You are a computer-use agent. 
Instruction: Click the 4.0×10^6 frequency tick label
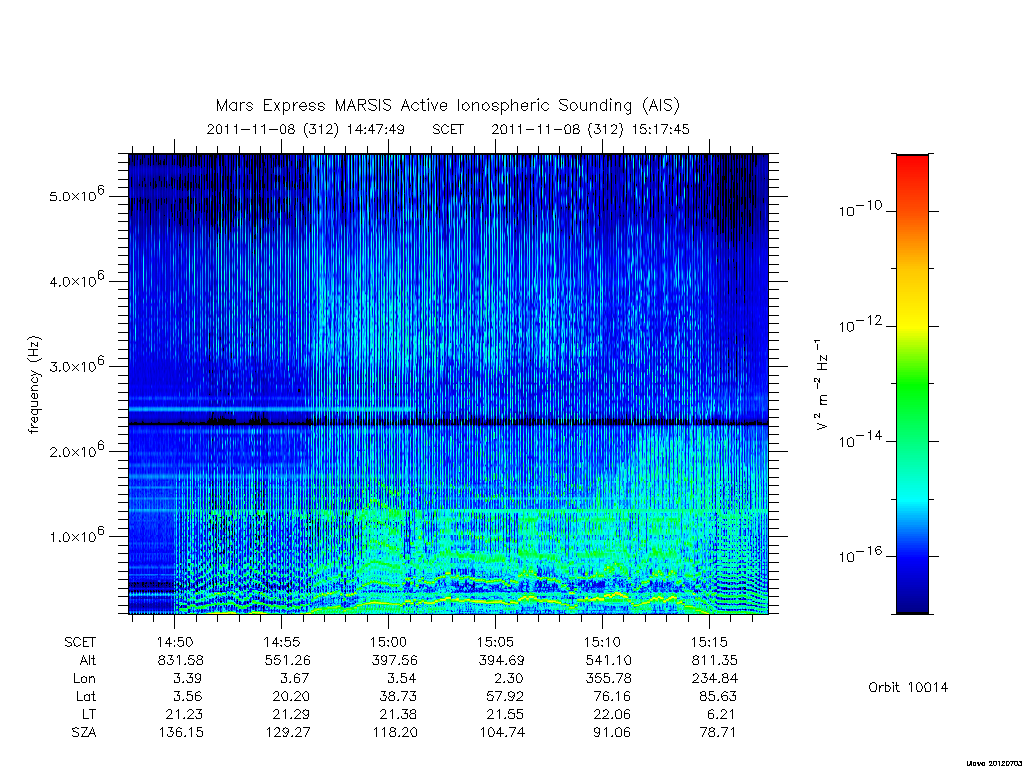[x=76, y=280]
